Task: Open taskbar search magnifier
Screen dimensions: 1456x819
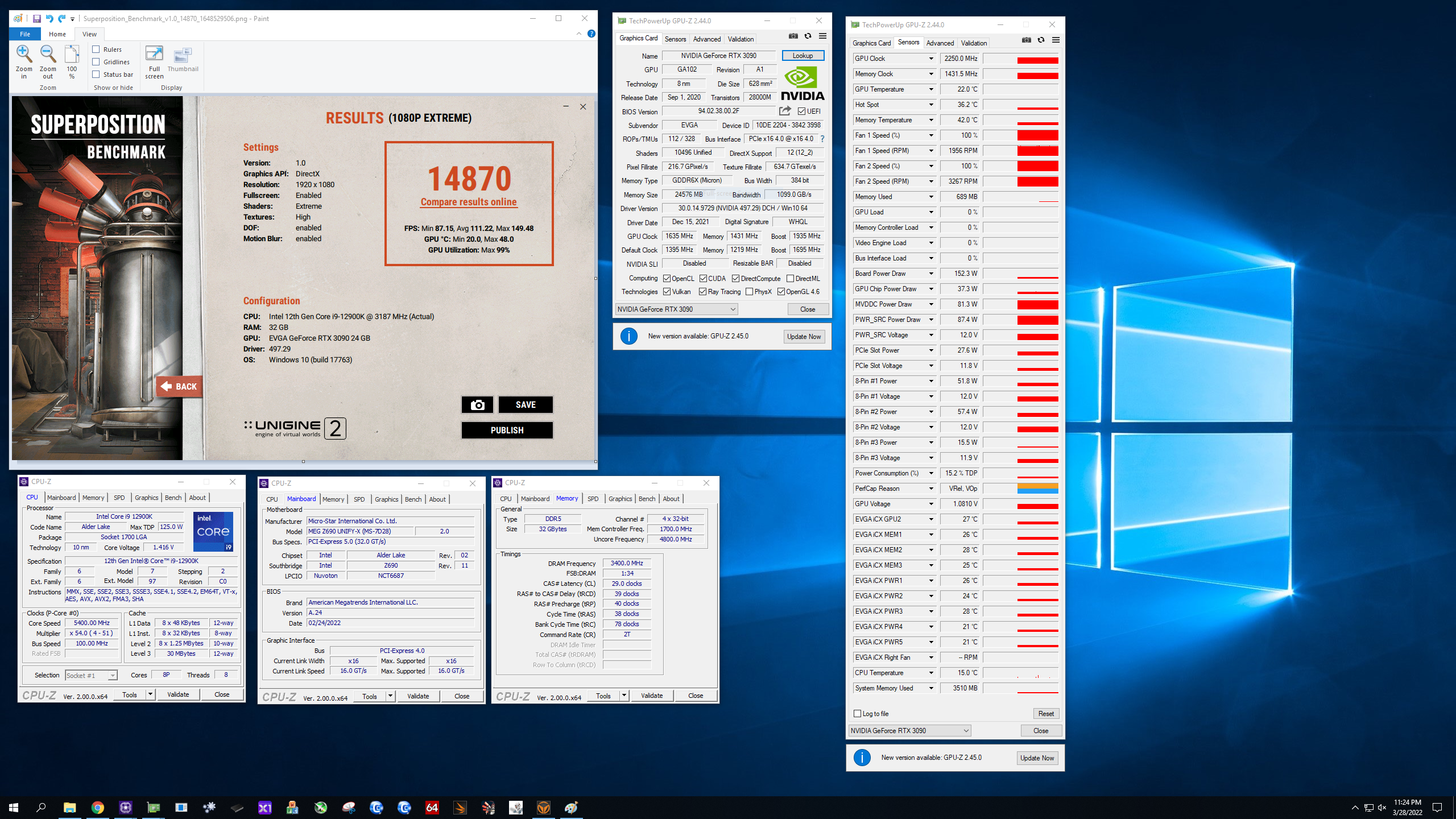Action: pos(41,808)
